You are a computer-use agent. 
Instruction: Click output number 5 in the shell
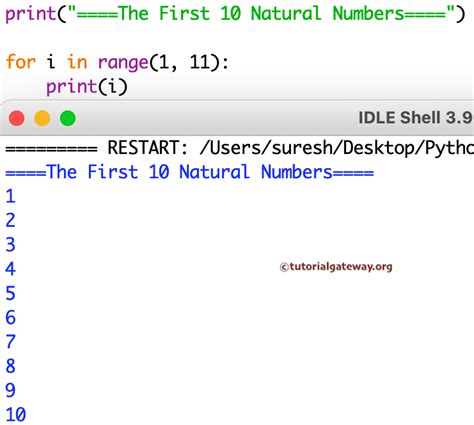10,293
